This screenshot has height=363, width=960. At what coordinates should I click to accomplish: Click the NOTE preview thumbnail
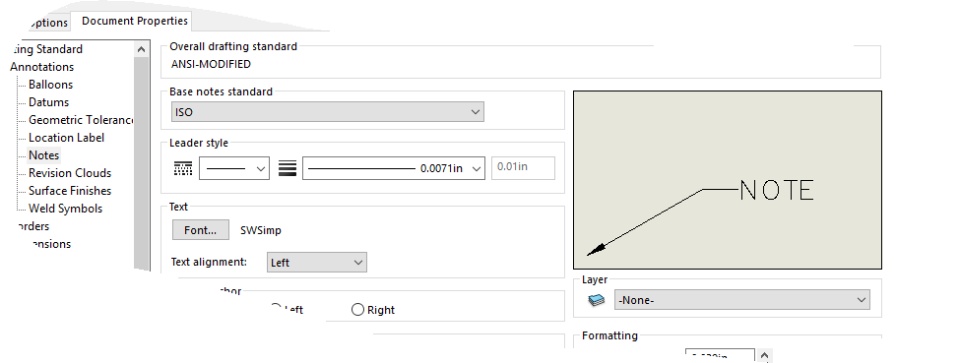click(727, 180)
